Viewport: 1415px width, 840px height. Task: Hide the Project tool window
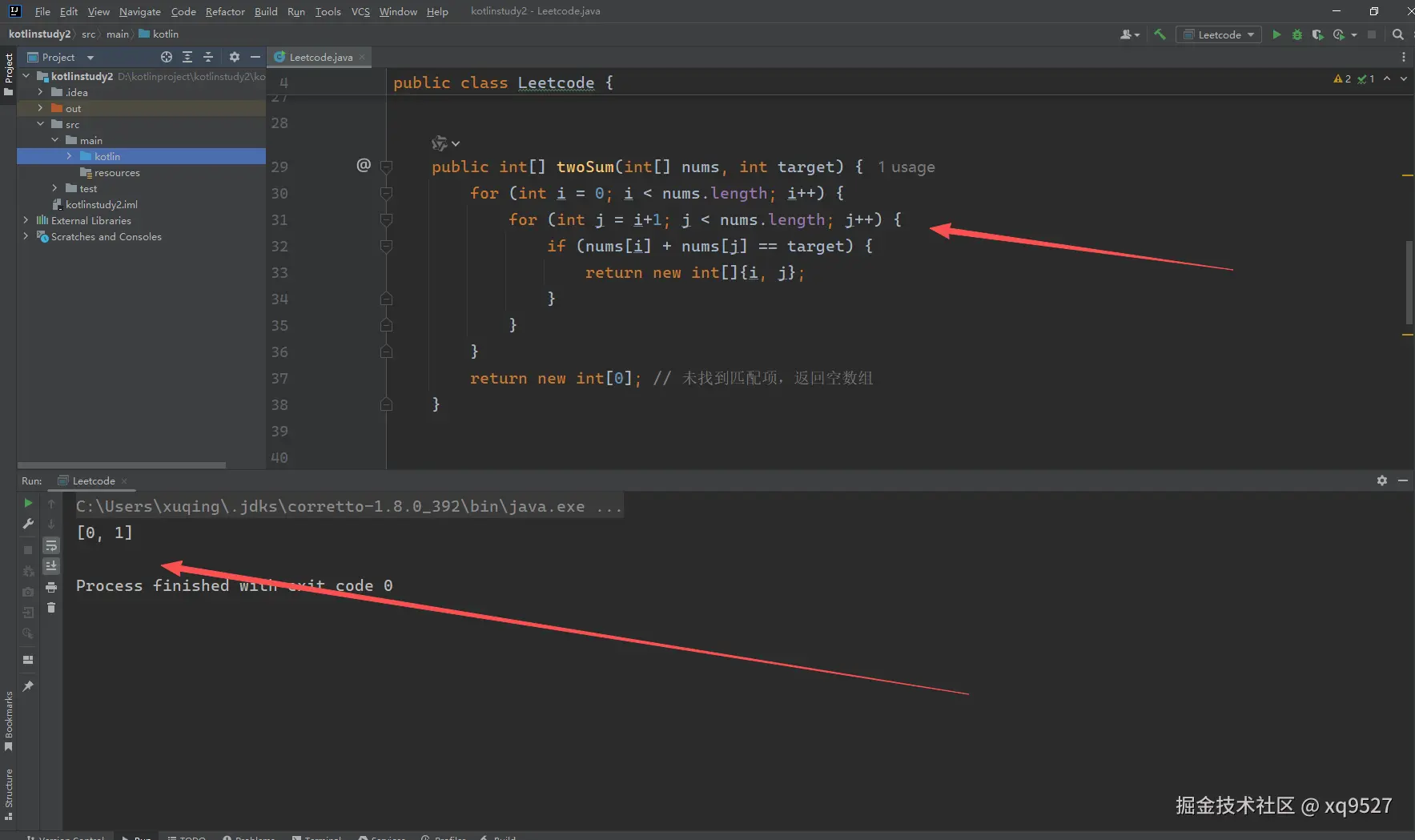click(255, 57)
